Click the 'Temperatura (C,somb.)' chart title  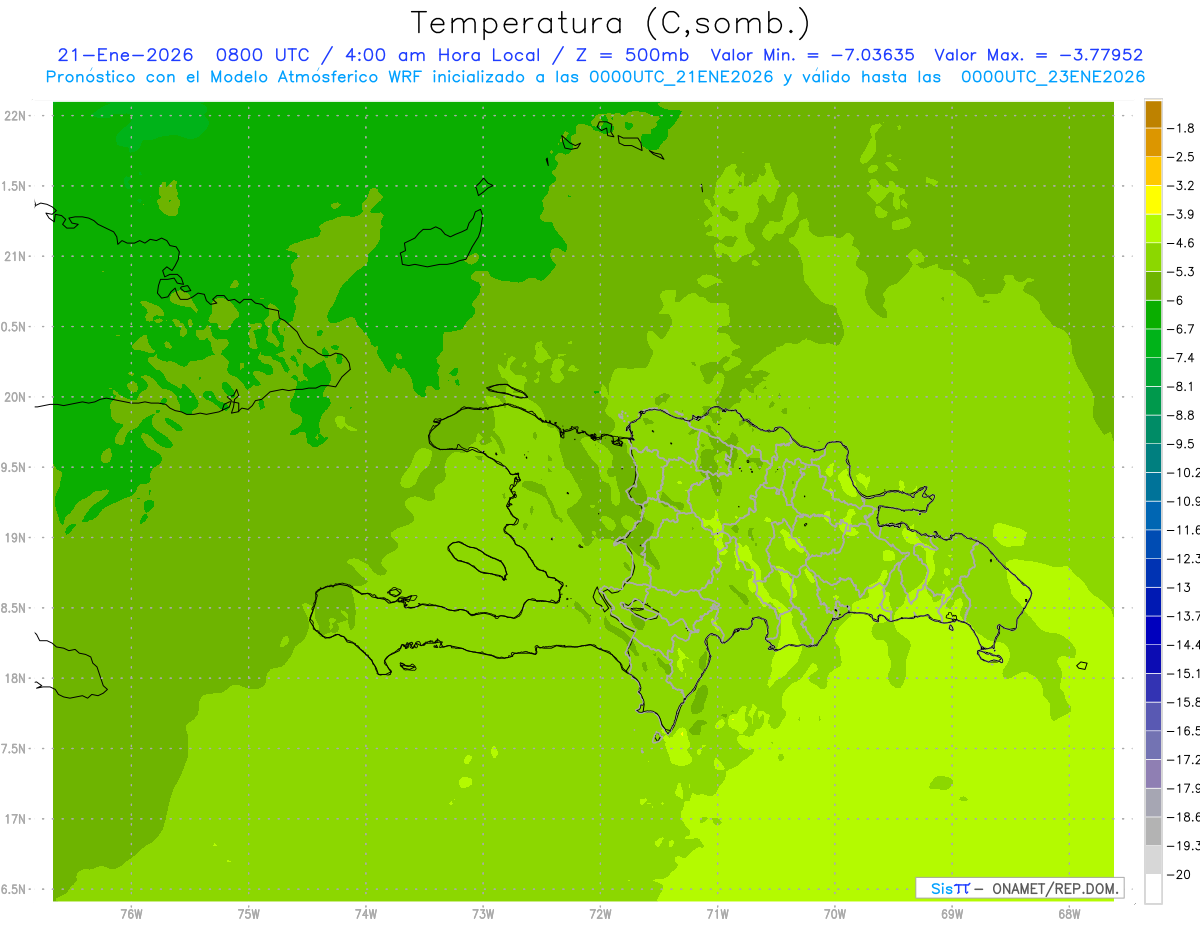[x=610, y=23]
